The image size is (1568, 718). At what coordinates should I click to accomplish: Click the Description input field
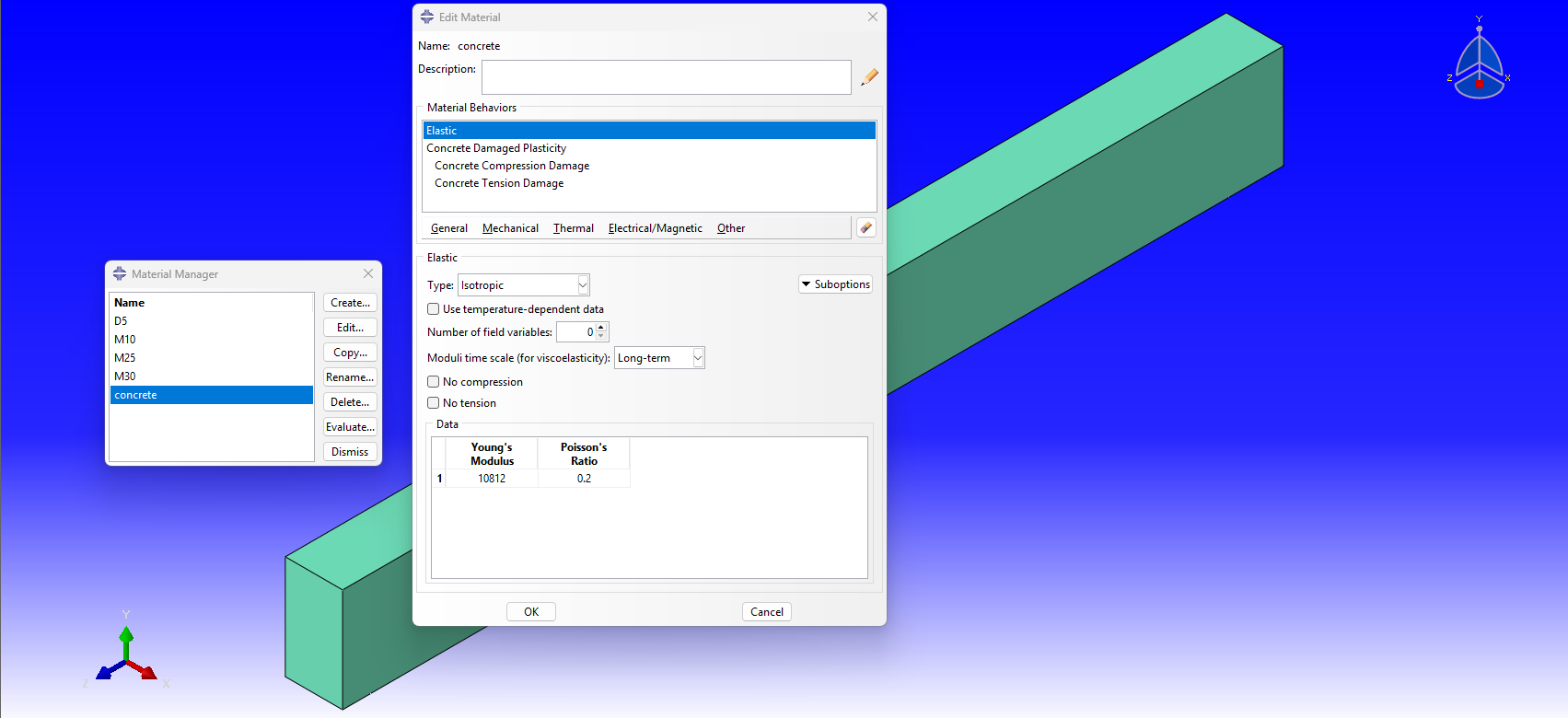tap(666, 77)
